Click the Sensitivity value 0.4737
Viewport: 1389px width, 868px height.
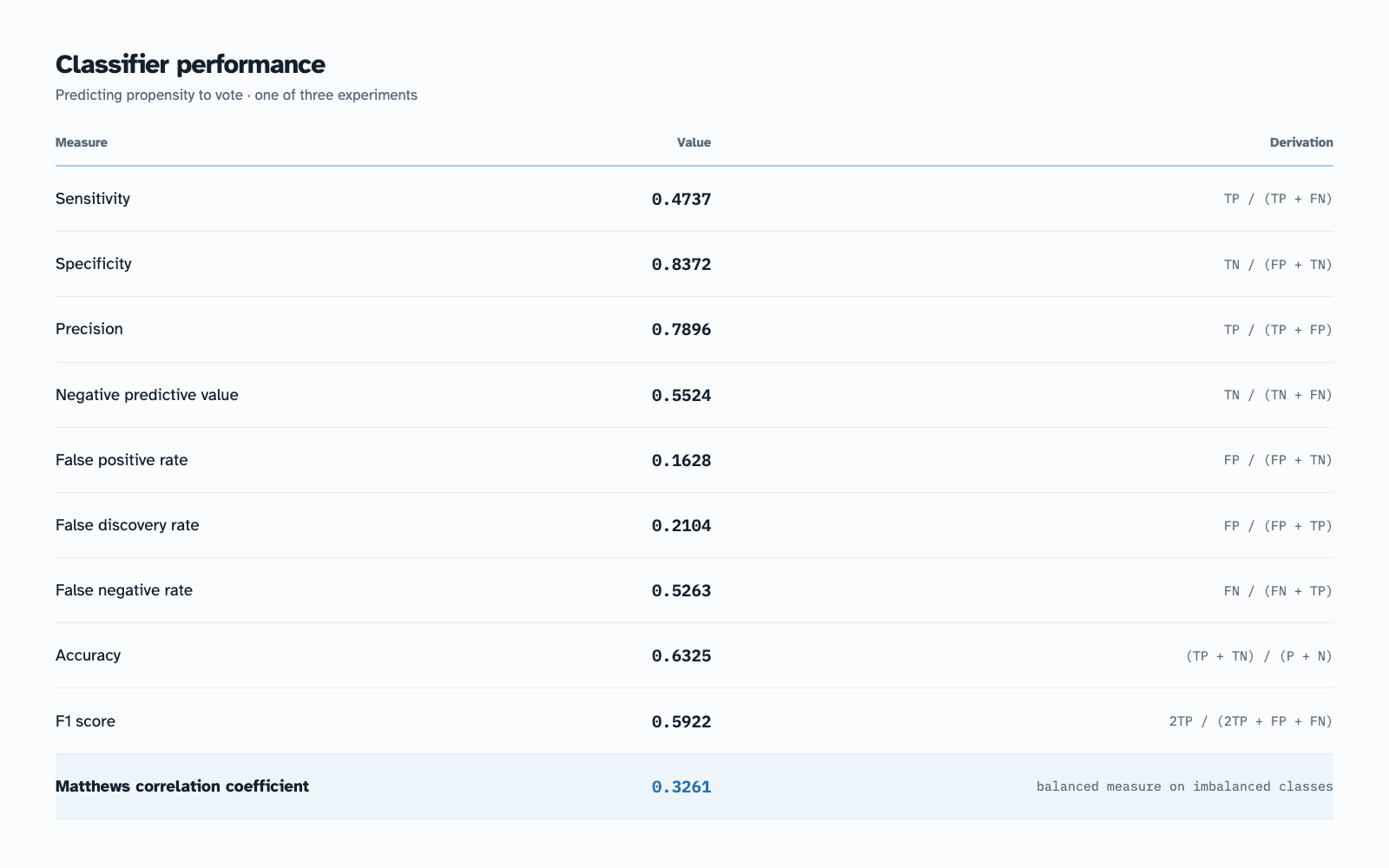pyautogui.click(x=681, y=200)
